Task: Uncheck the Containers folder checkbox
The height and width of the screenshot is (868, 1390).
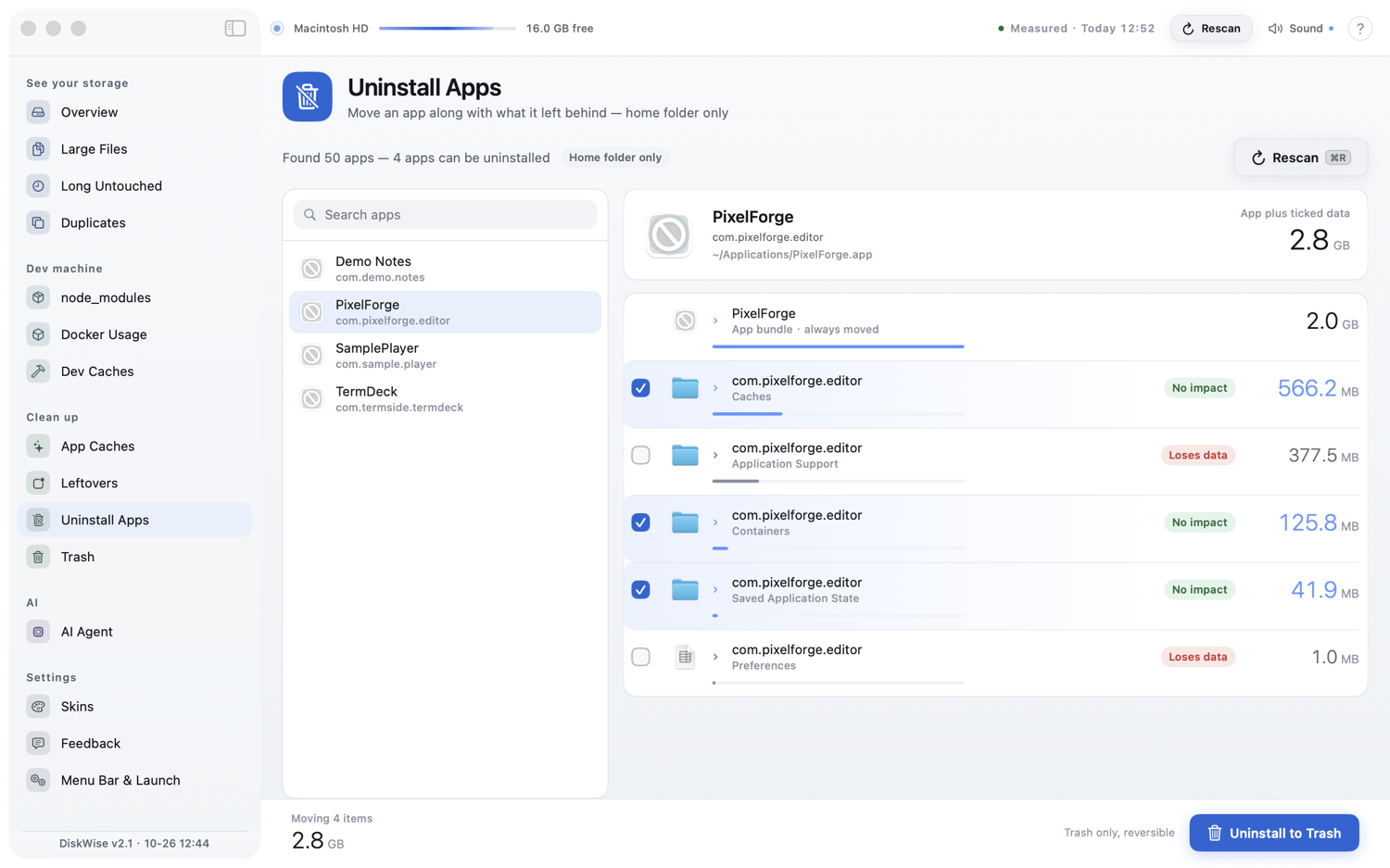Action: (640, 522)
